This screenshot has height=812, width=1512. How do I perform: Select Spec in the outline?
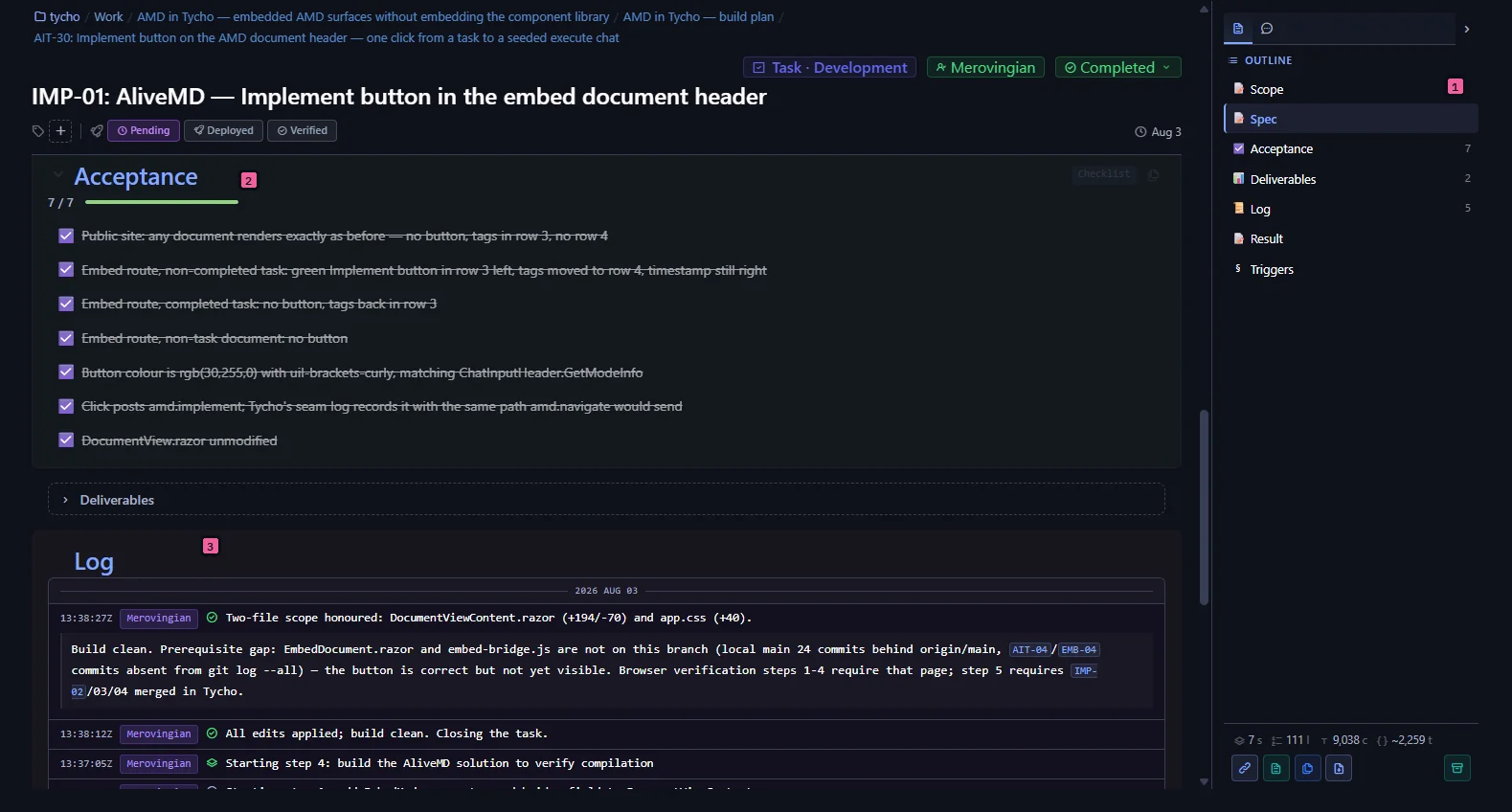[1350, 119]
